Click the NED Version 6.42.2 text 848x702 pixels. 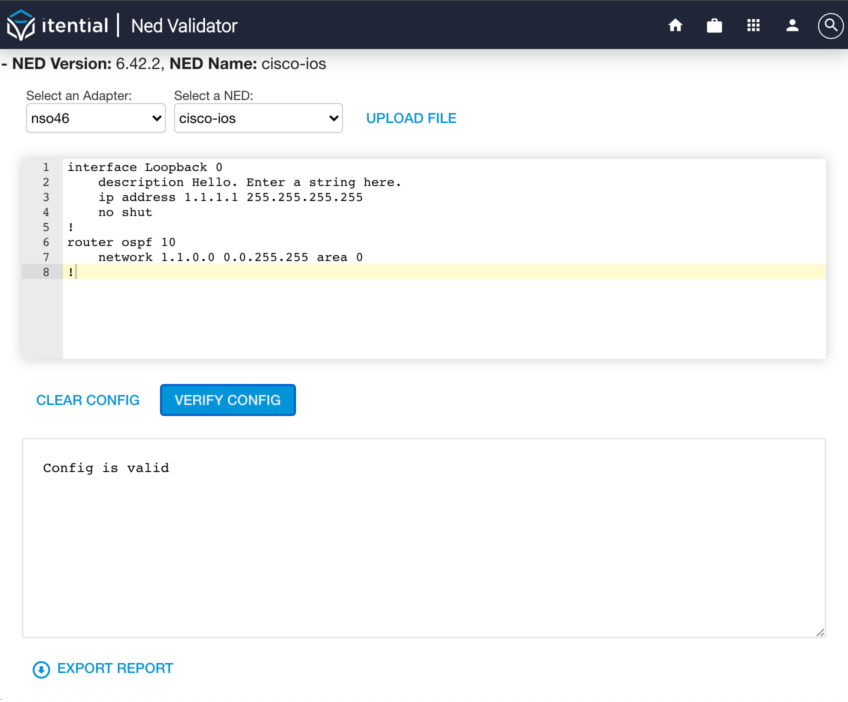87,64
